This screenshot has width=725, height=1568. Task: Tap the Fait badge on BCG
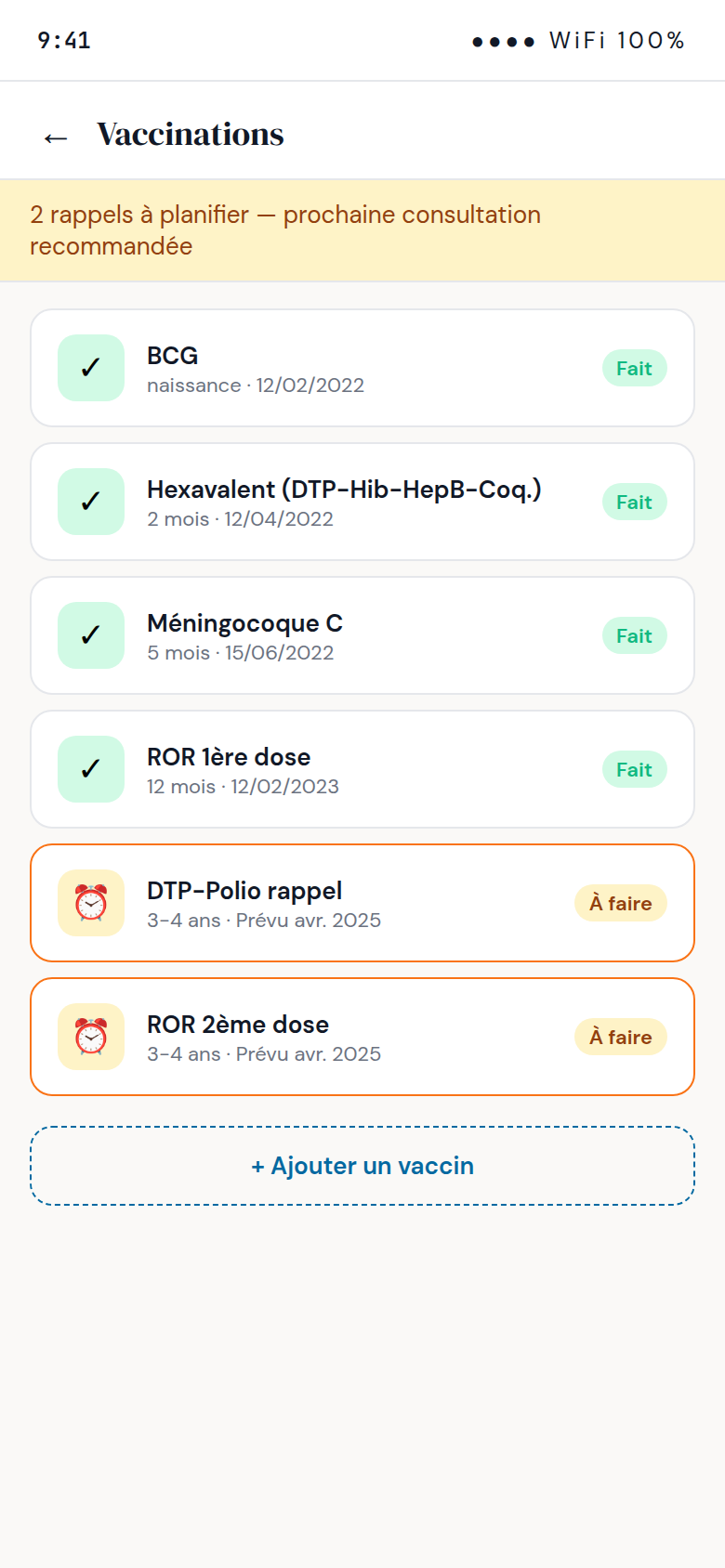pos(634,368)
